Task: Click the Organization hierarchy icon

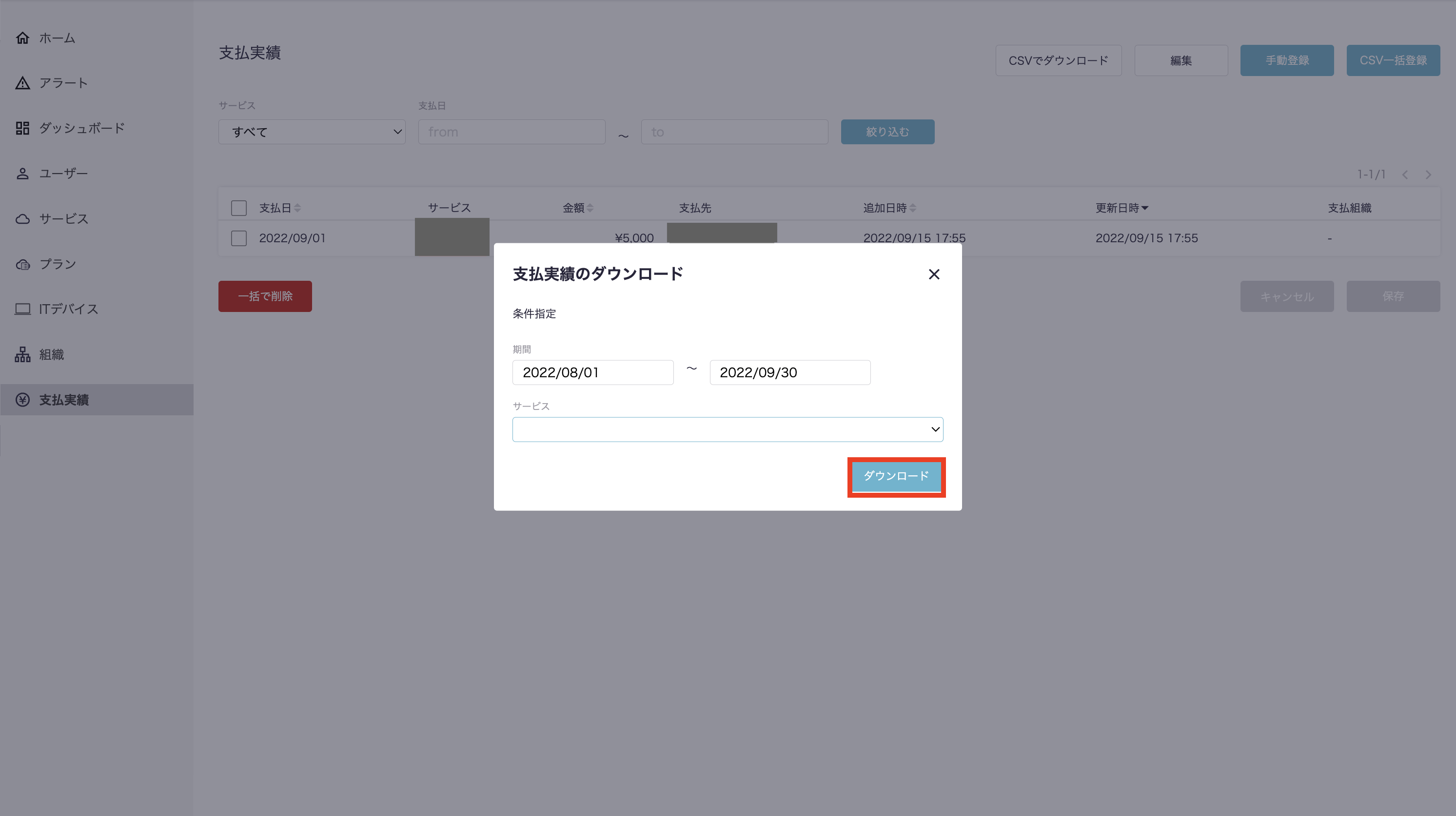Action: tap(22, 354)
